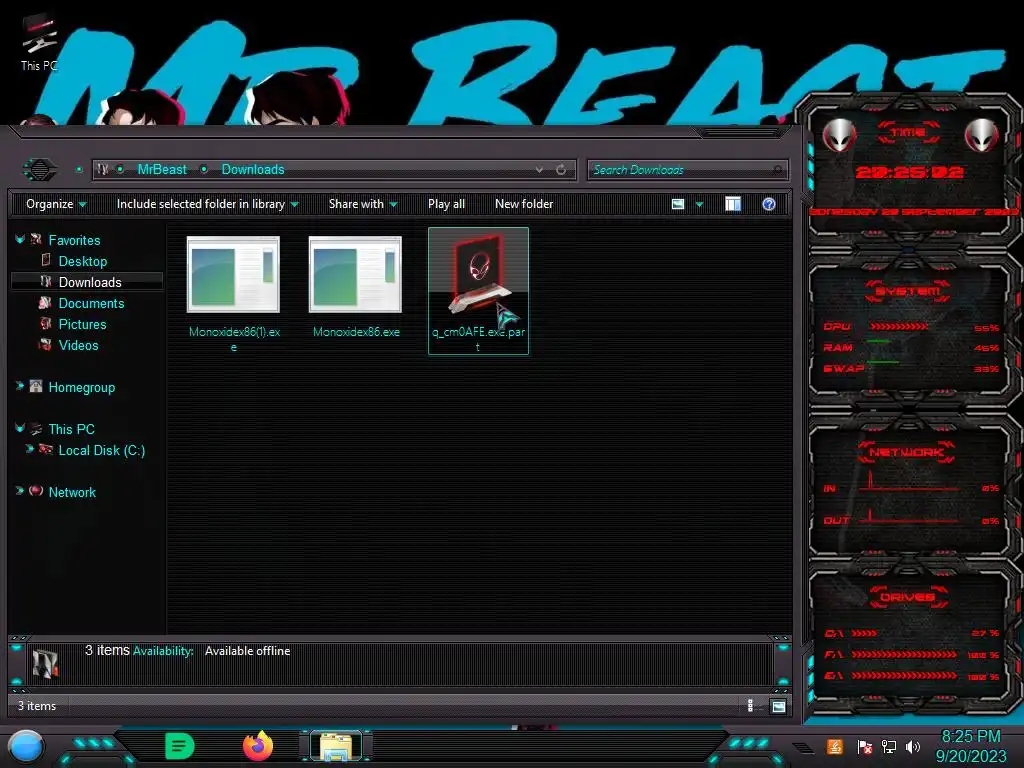Open Videos in Favorites
The width and height of the screenshot is (1024, 768).
coord(78,345)
